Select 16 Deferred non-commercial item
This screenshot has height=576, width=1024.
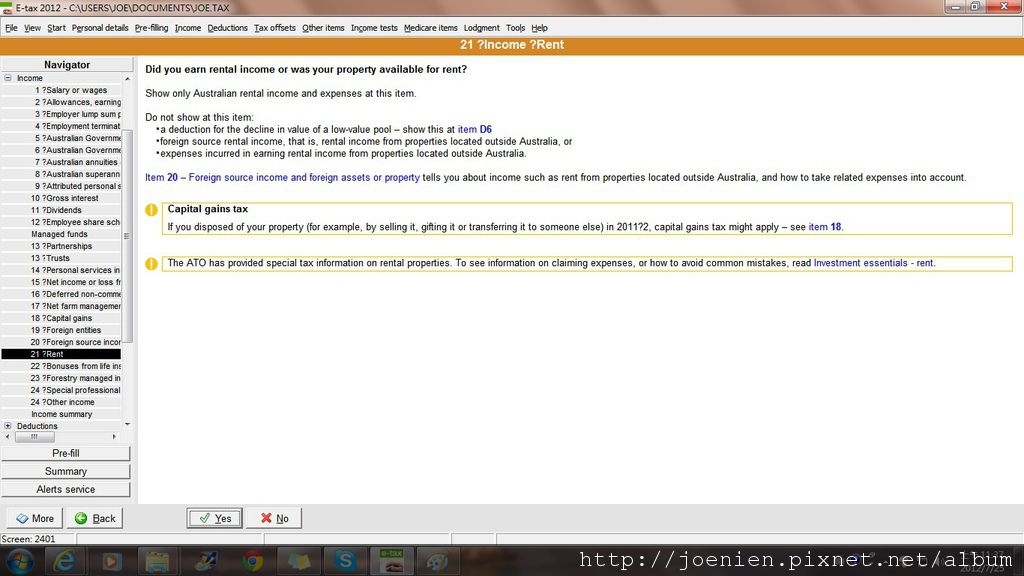tap(76, 294)
